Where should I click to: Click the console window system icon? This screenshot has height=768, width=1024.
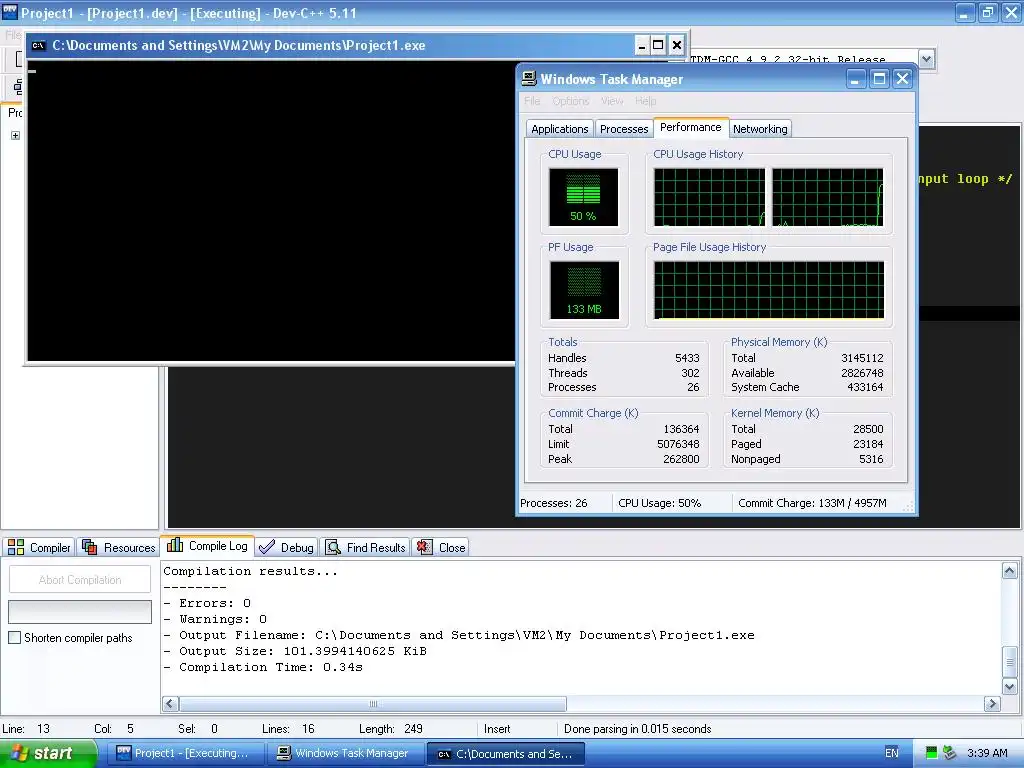pos(39,45)
